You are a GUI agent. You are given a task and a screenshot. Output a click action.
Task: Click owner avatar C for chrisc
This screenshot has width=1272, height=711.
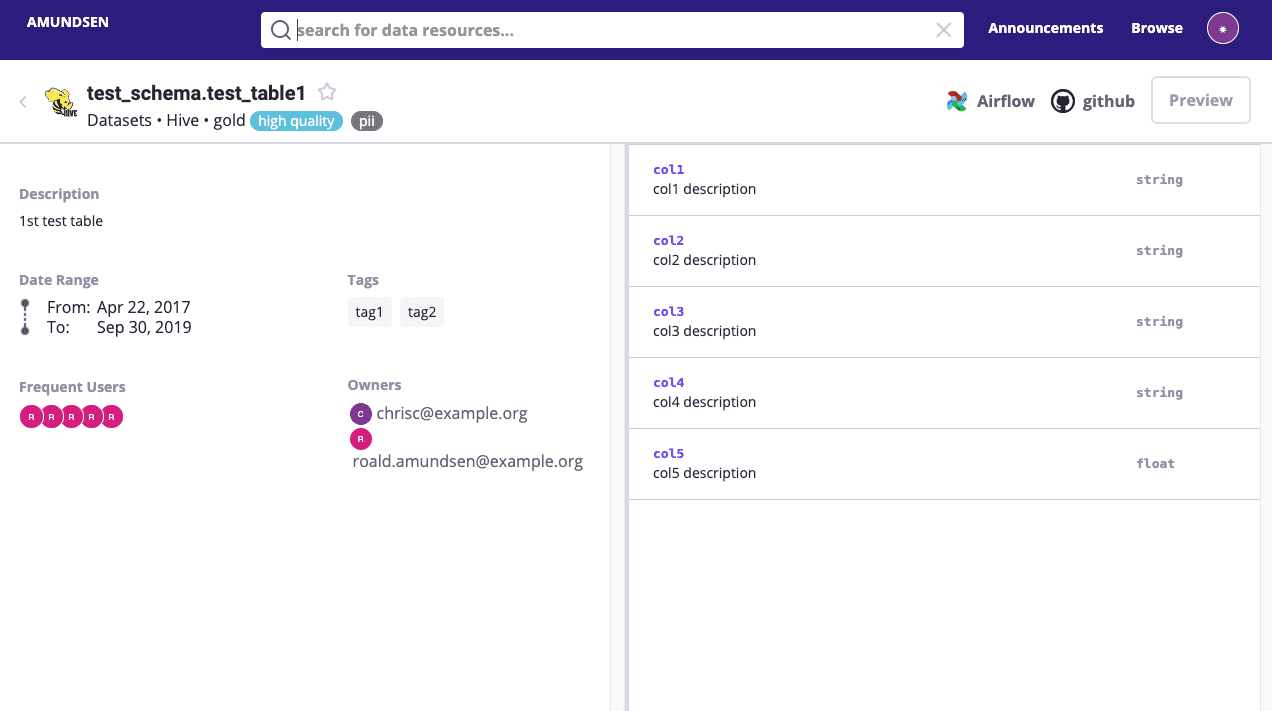361,413
